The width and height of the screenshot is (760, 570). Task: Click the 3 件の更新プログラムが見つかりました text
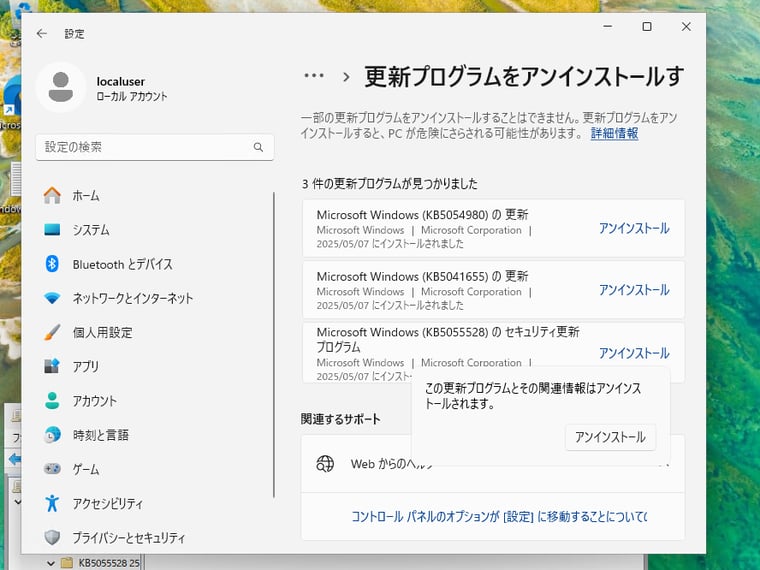[x=390, y=184]
